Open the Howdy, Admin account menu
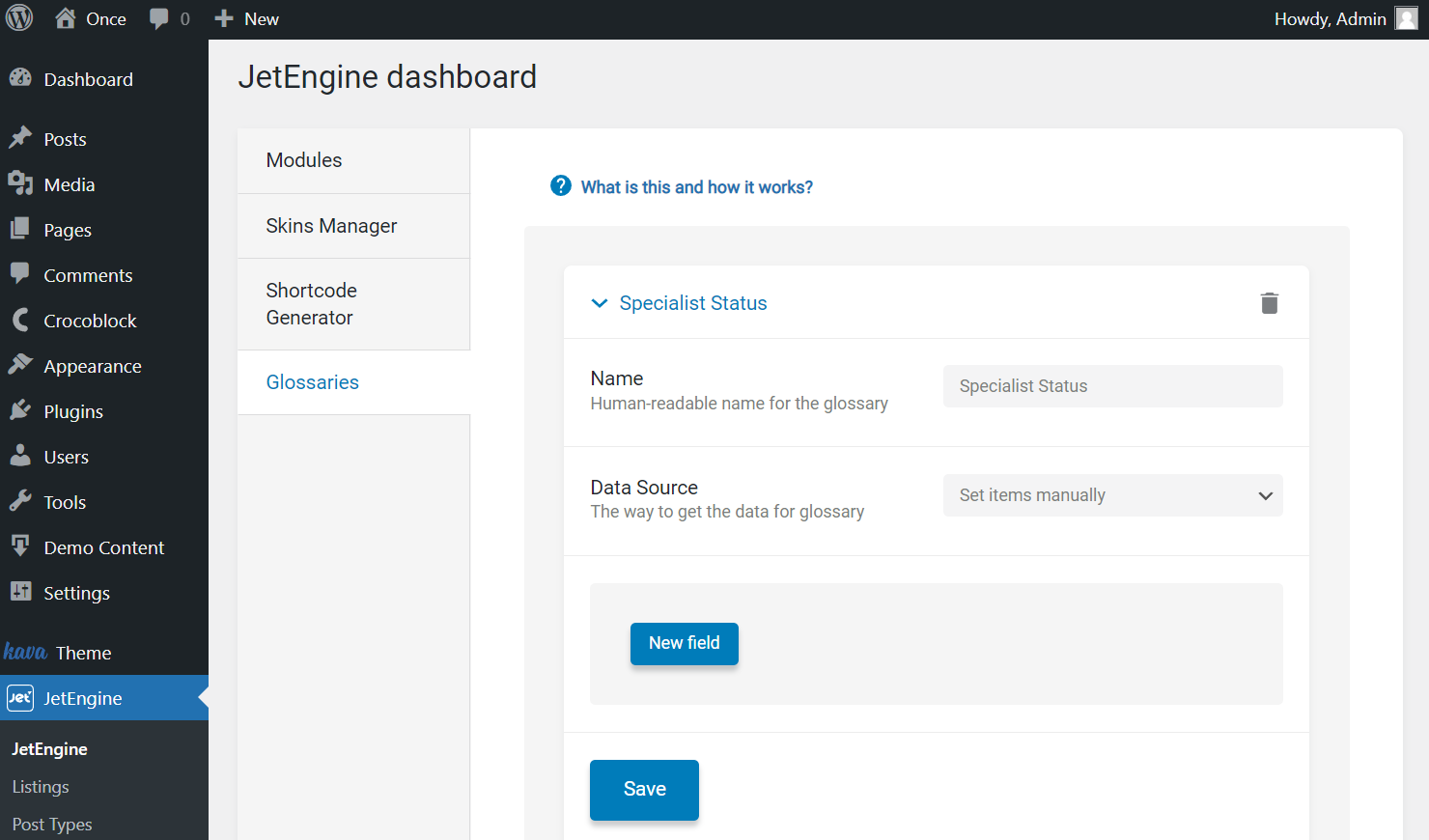Screen dimensions: 1429x840 point(1345,19)
